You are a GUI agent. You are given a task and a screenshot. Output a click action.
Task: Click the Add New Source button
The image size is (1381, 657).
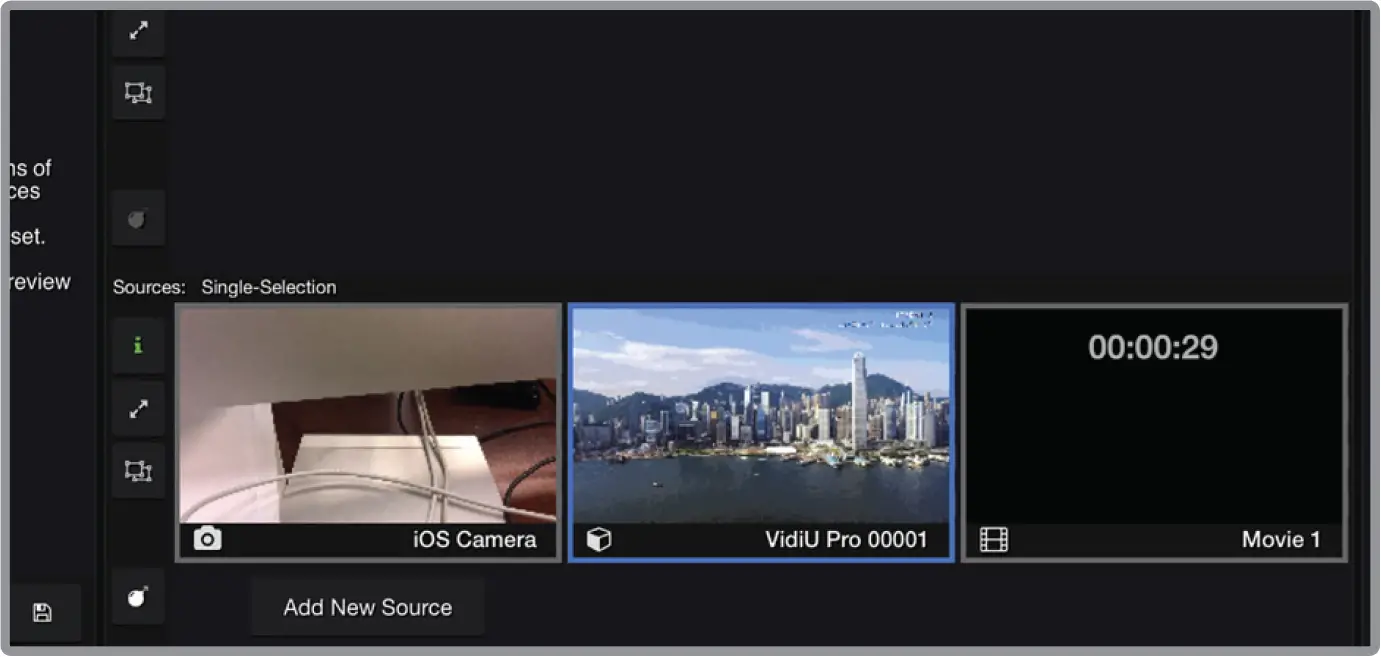click(x=367, y=607)
